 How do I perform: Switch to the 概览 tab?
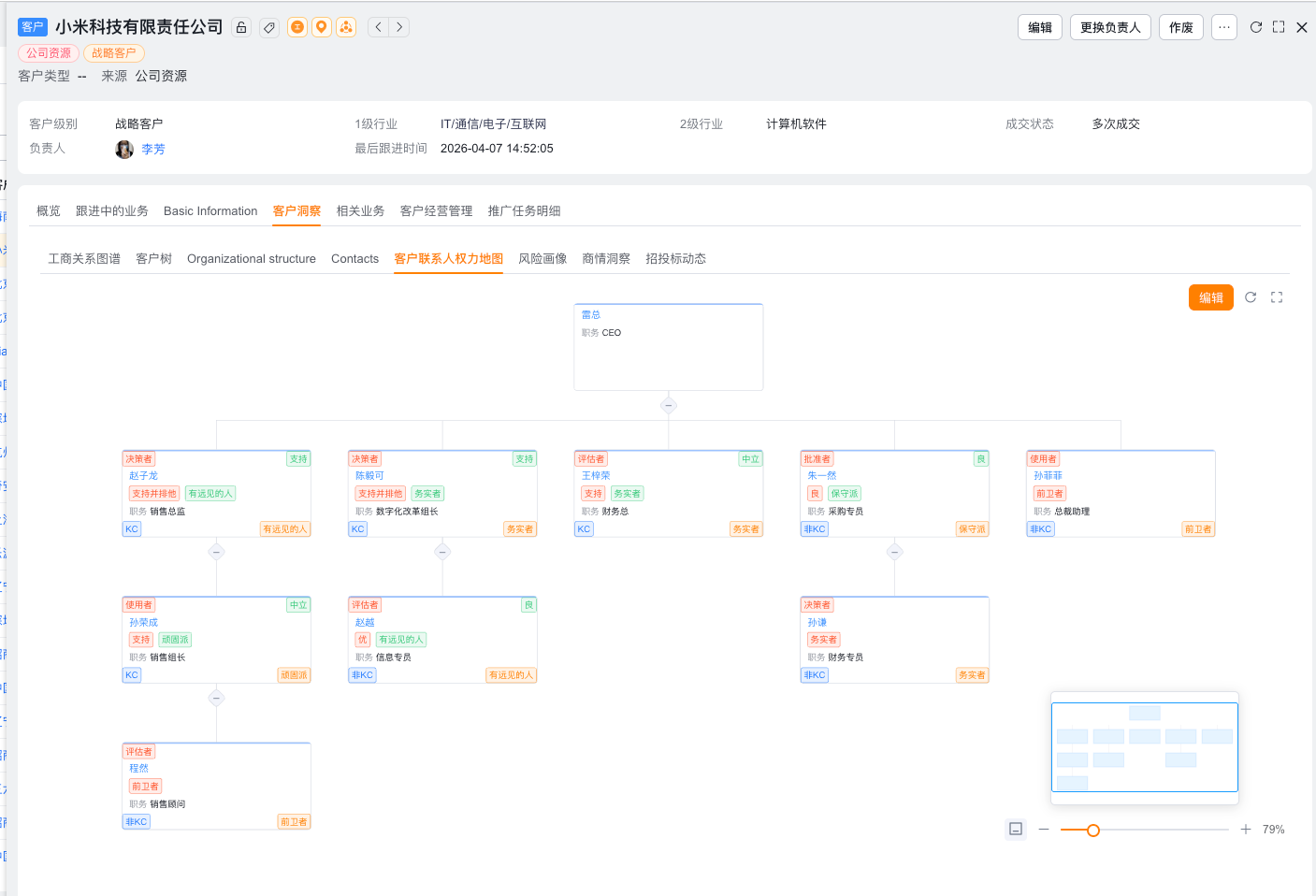49,211
